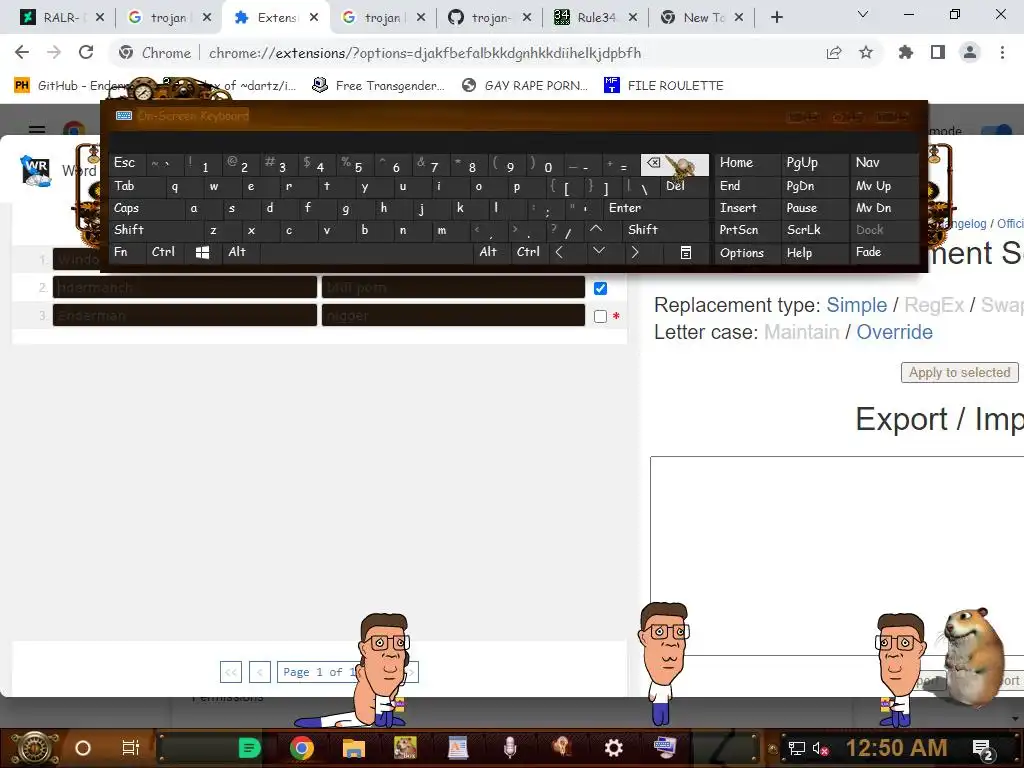
Task: Toggle Caps lock on the on-screen keyboard
Action: pos(146,208)
